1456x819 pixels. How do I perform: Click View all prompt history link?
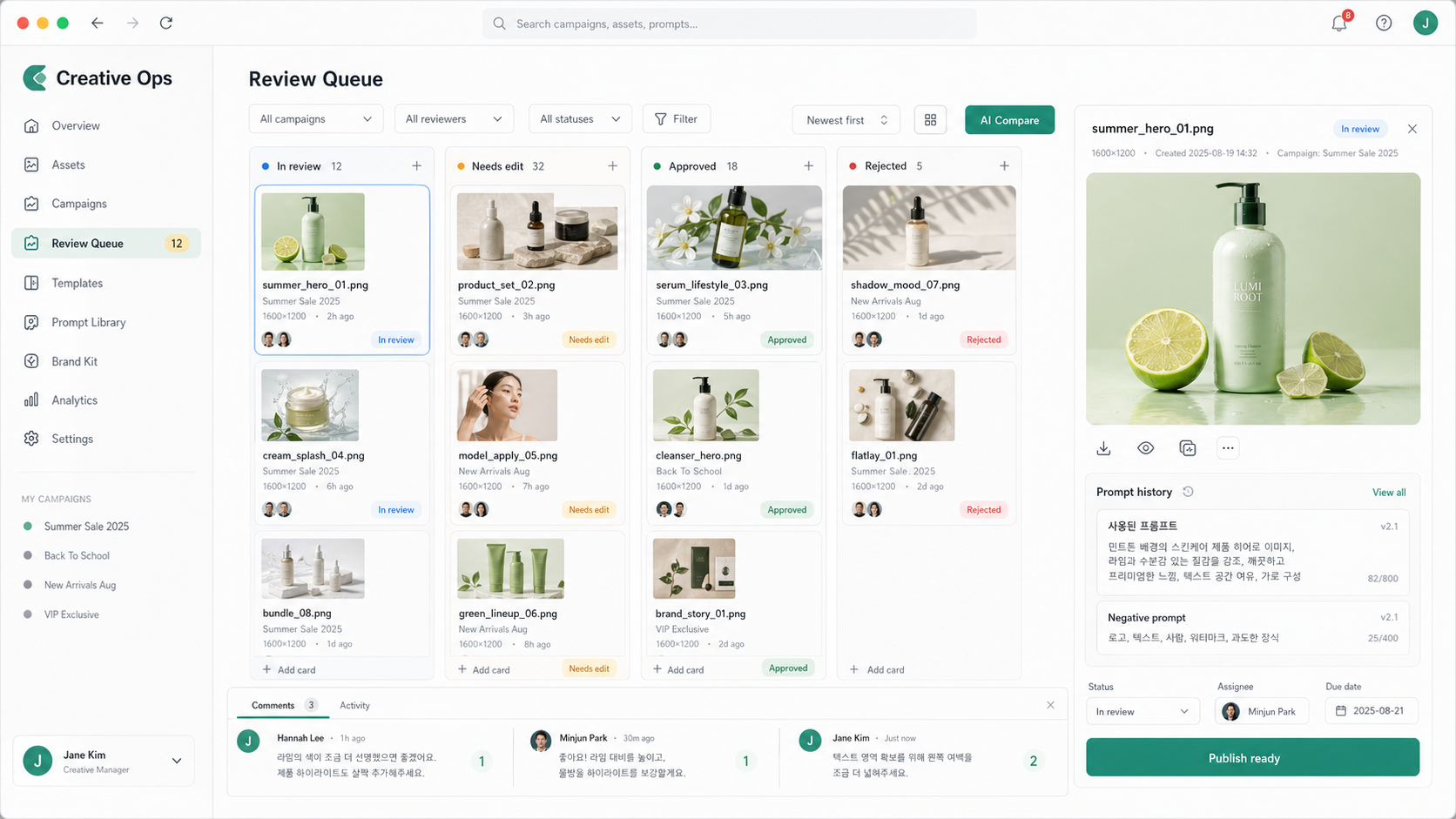[x=1388, y=493]
